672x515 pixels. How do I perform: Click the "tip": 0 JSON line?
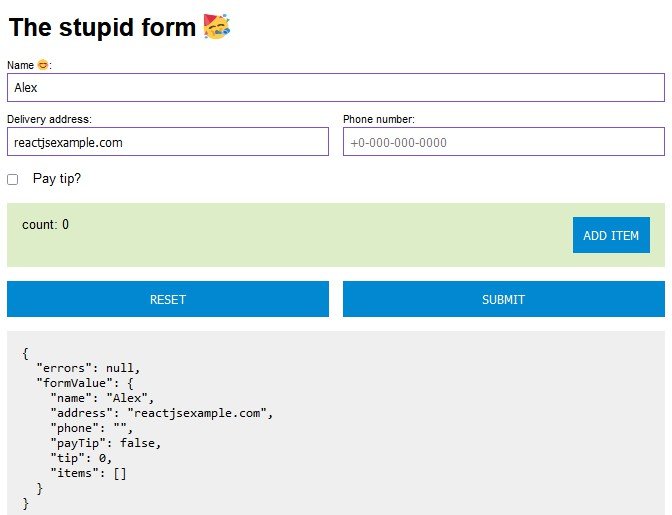coord(81,458)
